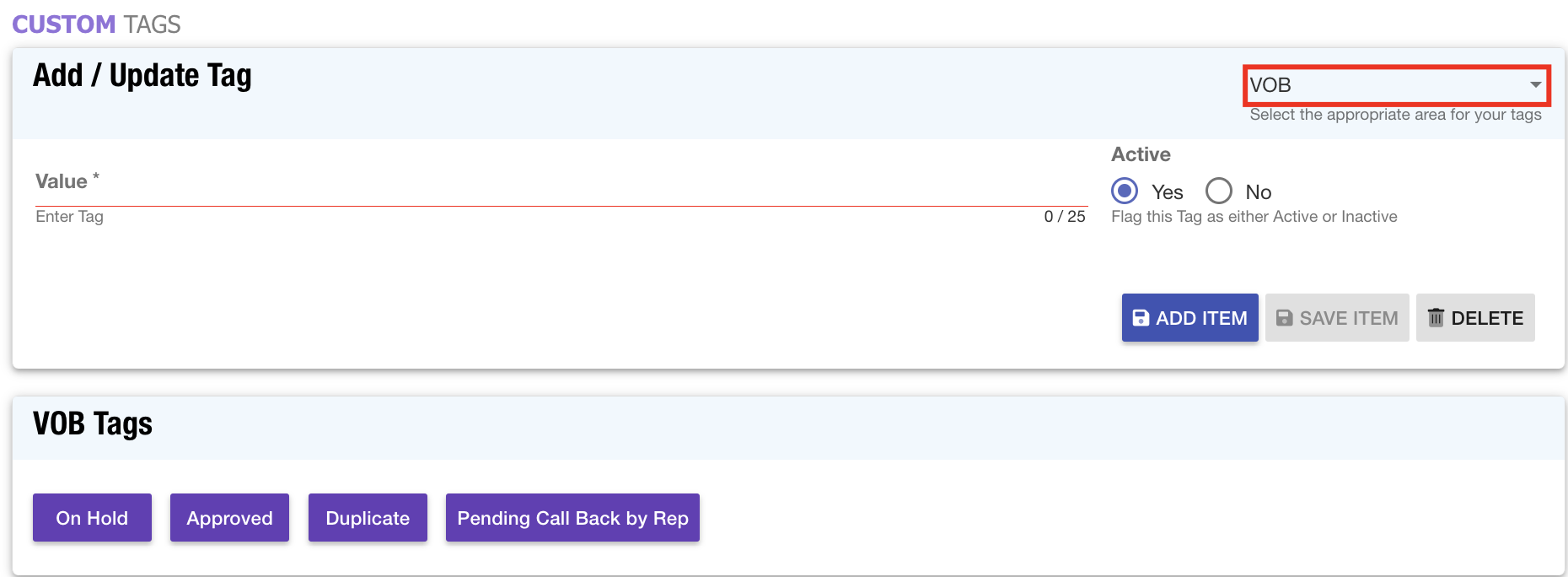Click the 'Select the appropriate area' hint text

[1395, 115]
